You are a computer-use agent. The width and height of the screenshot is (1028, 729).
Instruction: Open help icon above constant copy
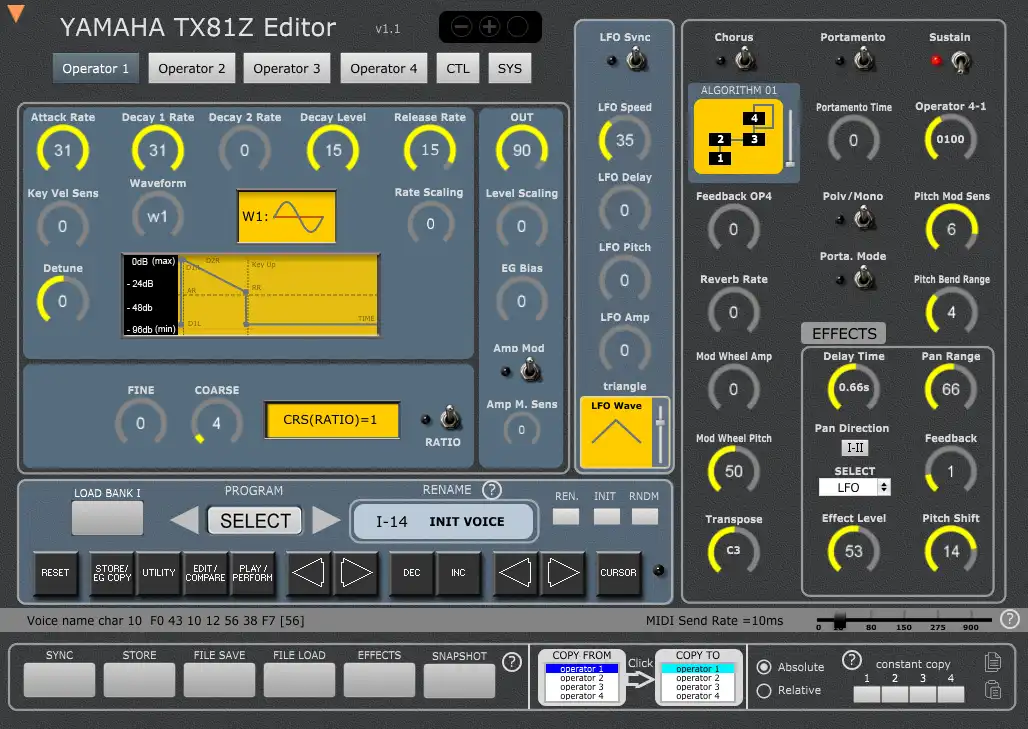click(851, 660)
